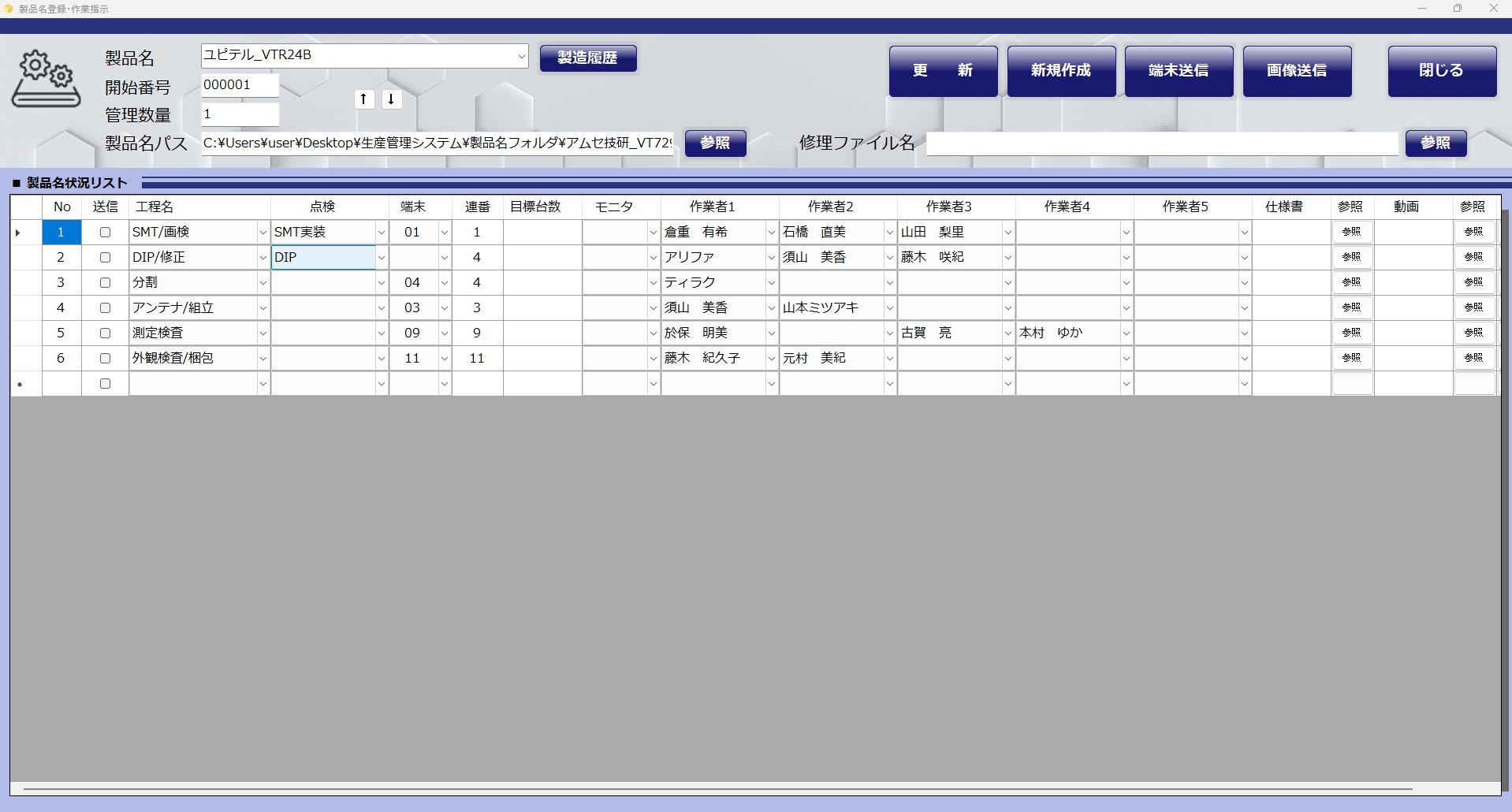Screen dimensions: 1512x812
Task: Click the 画像送信 button
Action: pos(1297,71)
